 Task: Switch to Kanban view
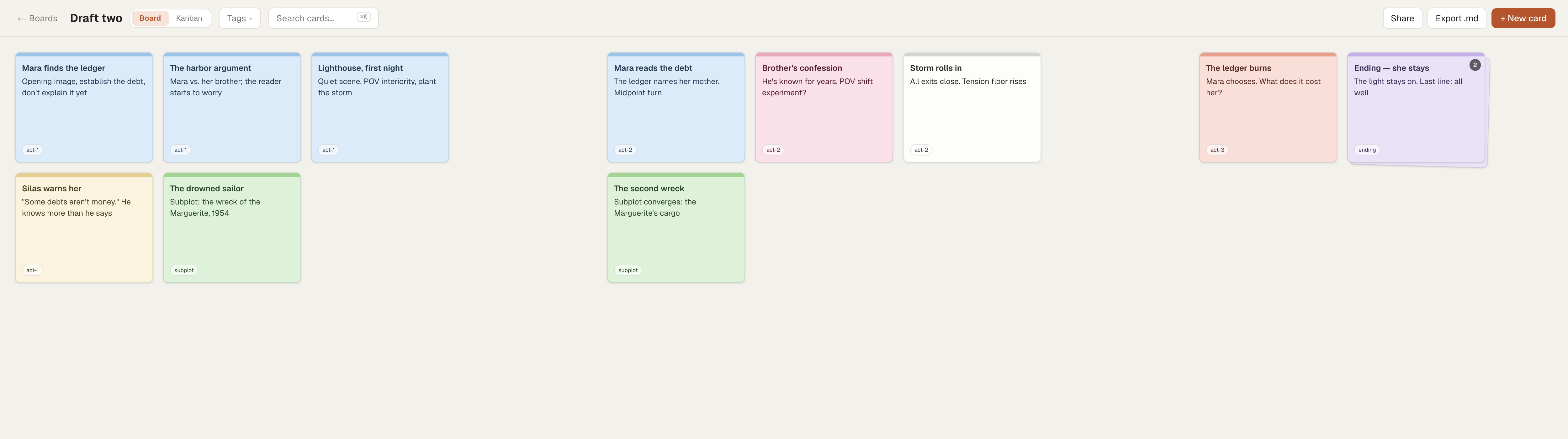point(189,18)
